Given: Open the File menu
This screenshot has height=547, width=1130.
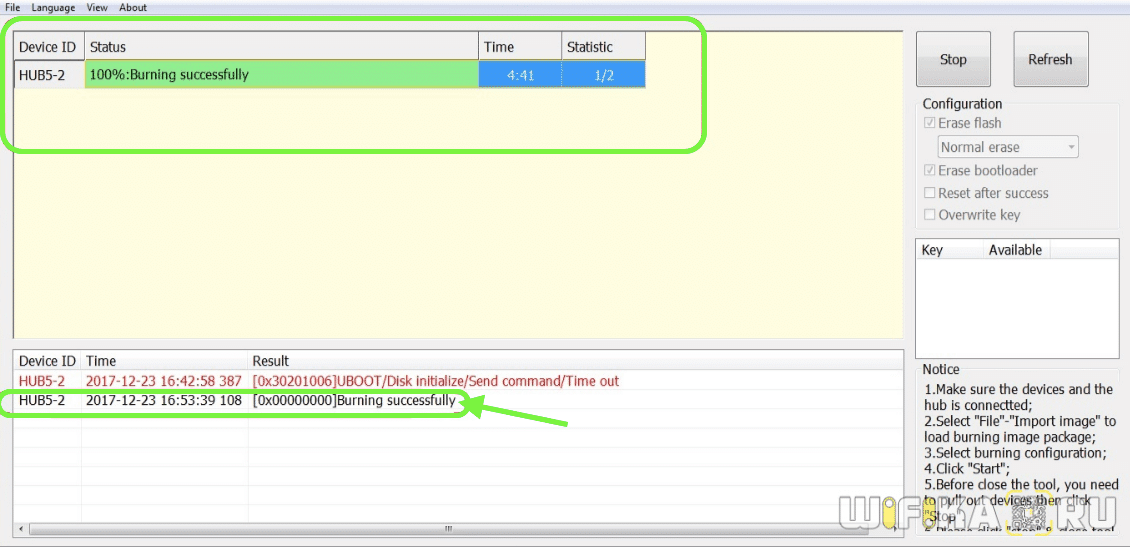Looking at the screenshot, I should [12, 7].
